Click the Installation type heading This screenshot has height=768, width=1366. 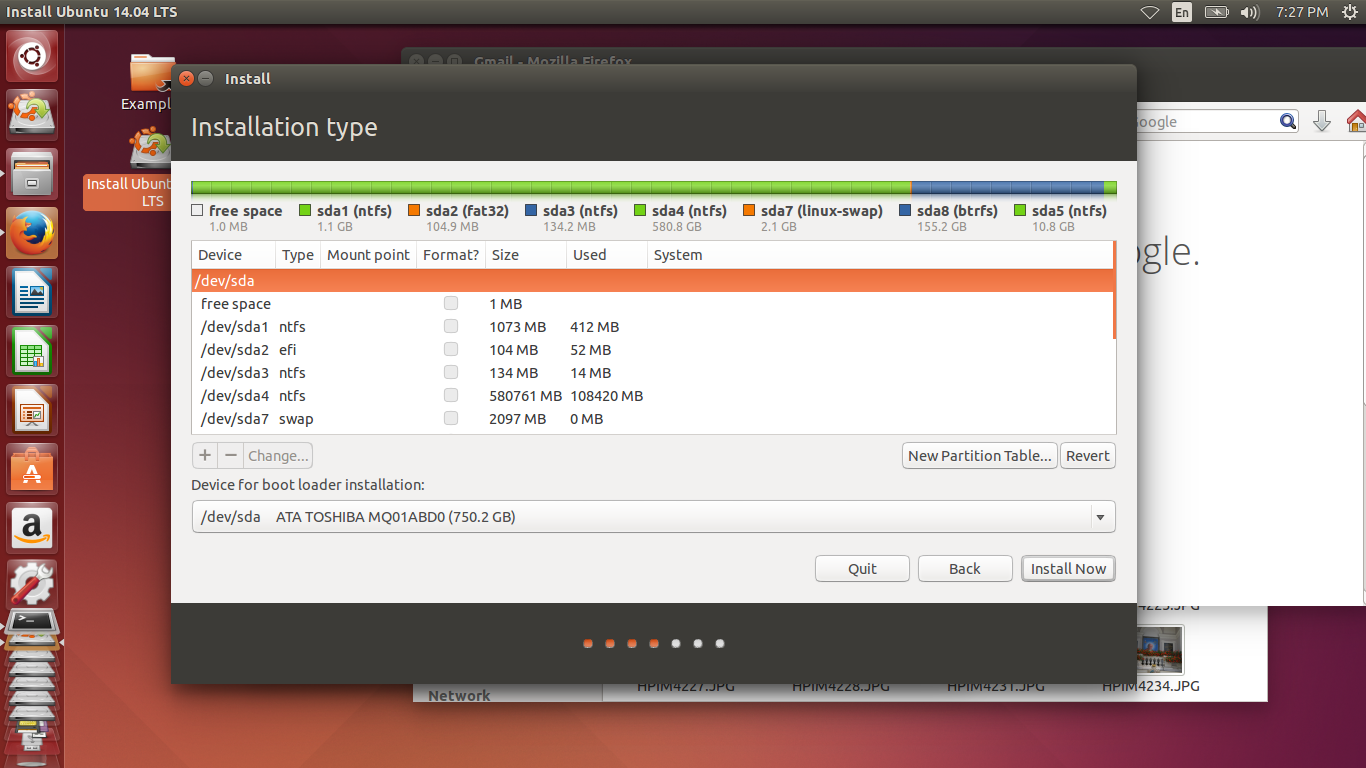pyautogui.click(x=284, y=128)
